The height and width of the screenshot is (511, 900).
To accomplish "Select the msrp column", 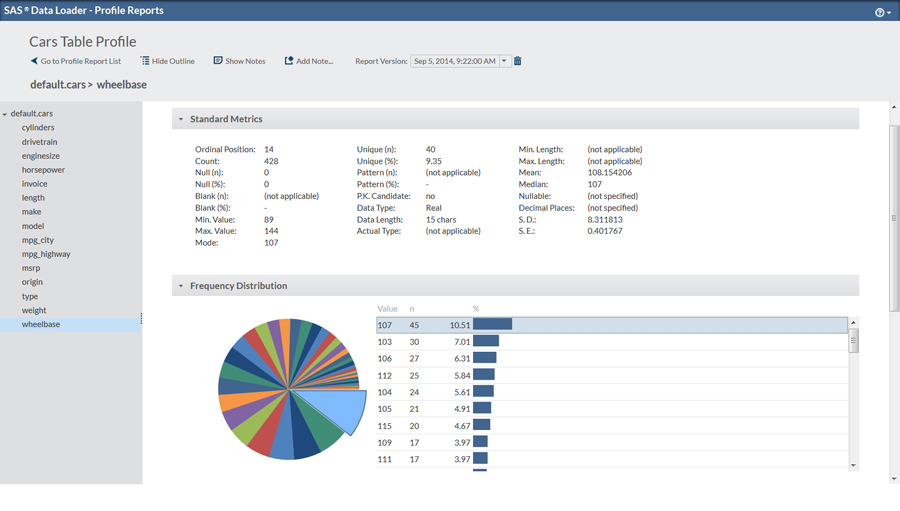I will click(31, 268).
